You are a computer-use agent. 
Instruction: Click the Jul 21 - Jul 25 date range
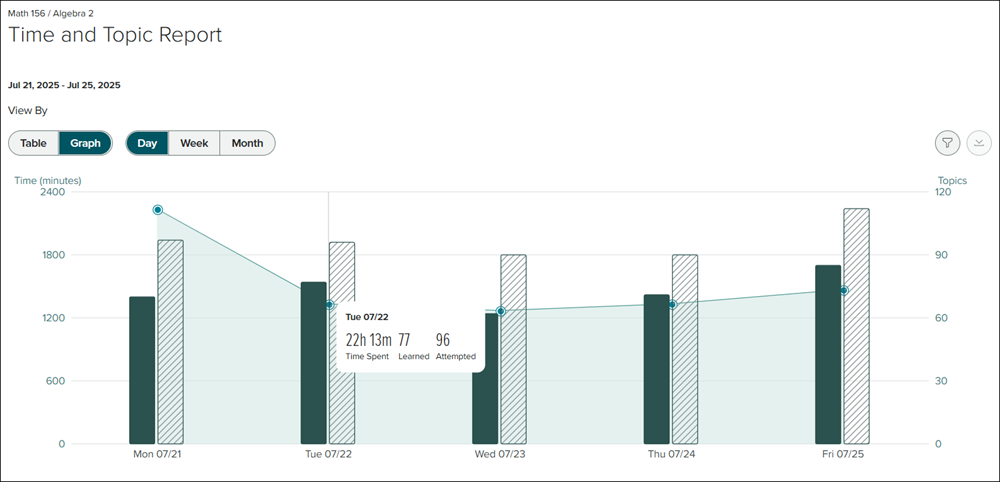click(x=64, y=85)
